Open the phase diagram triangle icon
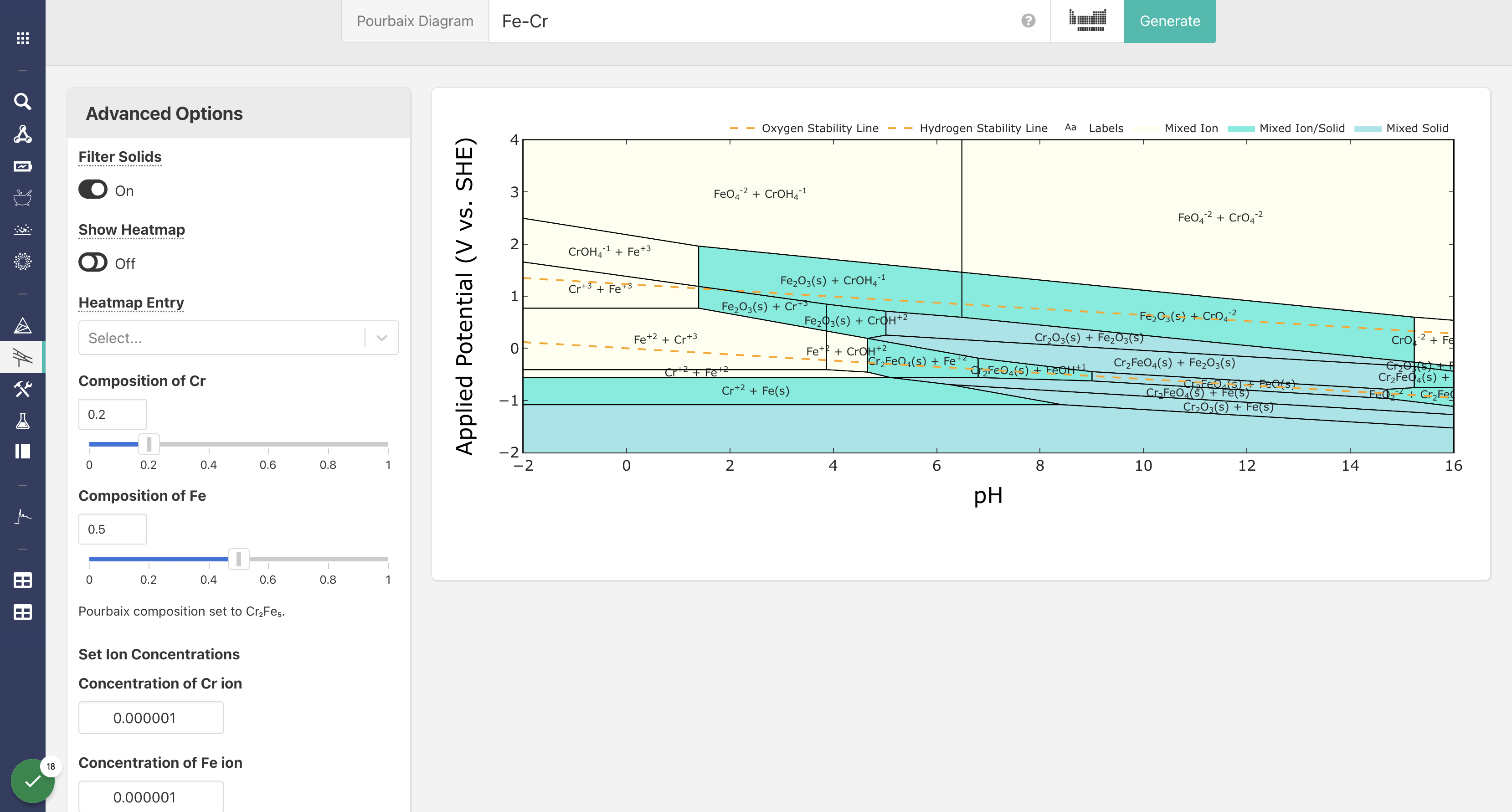The image size is (1512, 812). [22, 325]
